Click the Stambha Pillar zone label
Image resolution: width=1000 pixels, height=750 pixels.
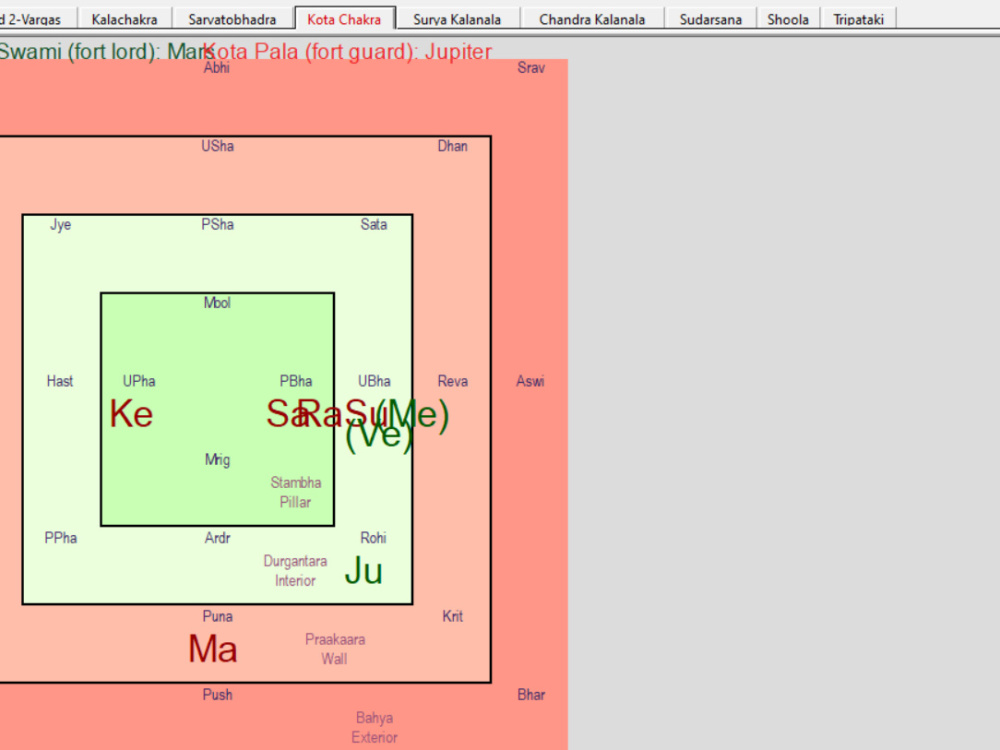295,492
